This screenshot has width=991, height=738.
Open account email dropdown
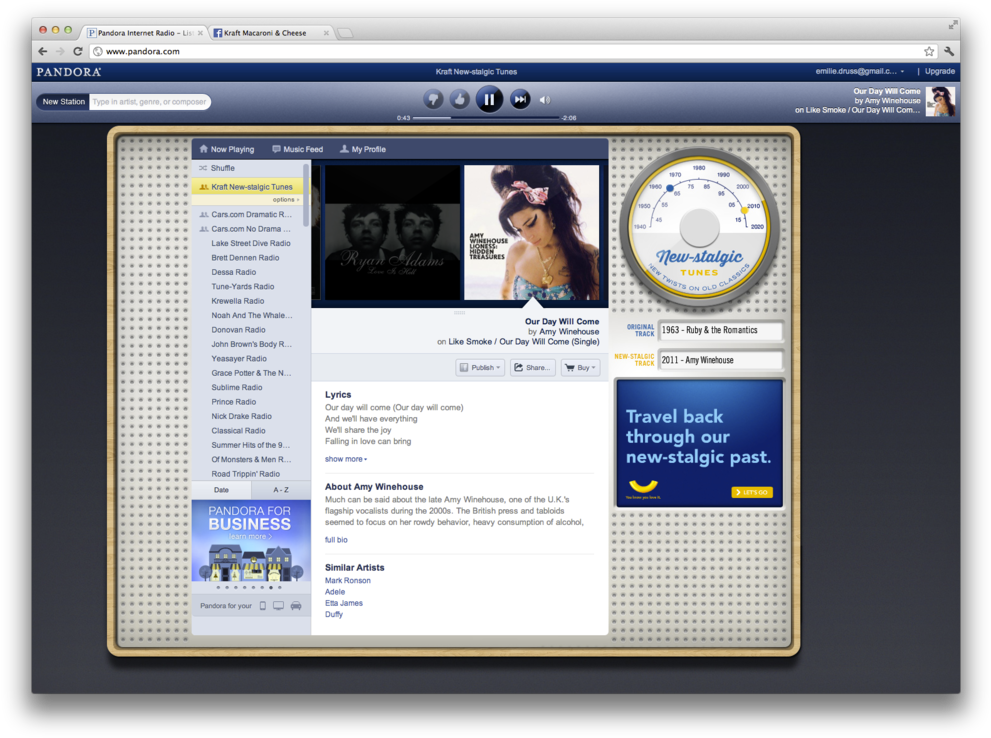[x=859, y=71]
